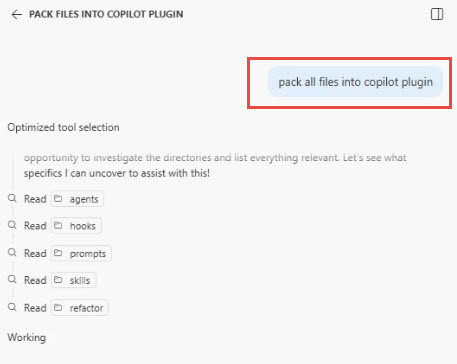This screenshot has height=364, width=457.
Task: Open the refactor folder chip
Action: (x=80, y=308)
